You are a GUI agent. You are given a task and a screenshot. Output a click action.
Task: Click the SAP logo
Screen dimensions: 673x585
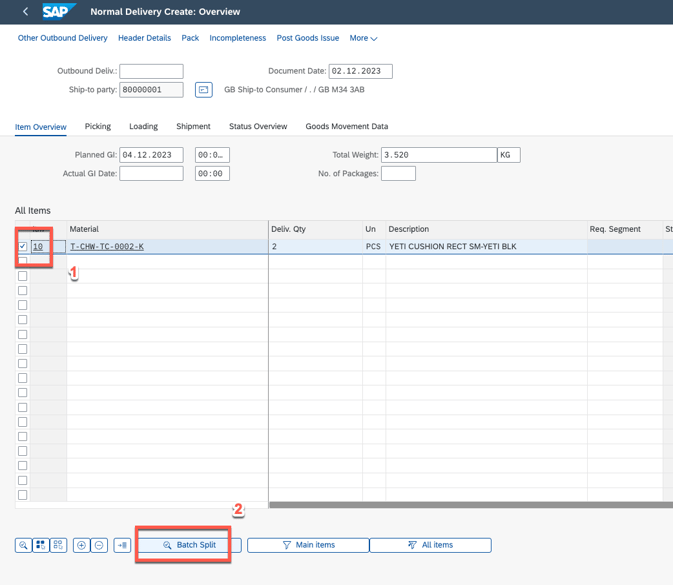tap(59, 12)
